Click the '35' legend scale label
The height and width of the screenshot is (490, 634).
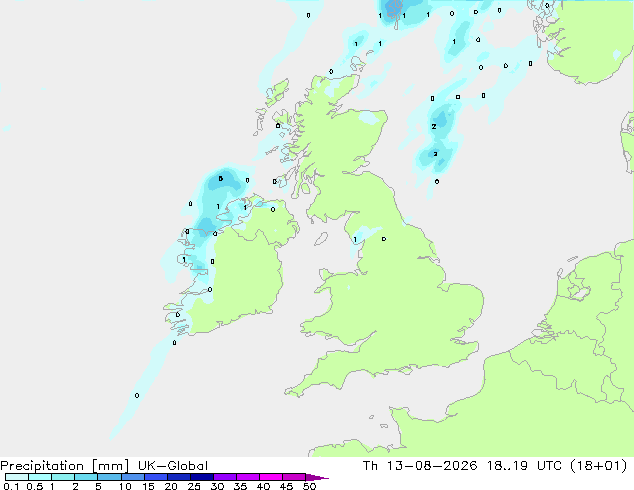click(x=240, y=486)
